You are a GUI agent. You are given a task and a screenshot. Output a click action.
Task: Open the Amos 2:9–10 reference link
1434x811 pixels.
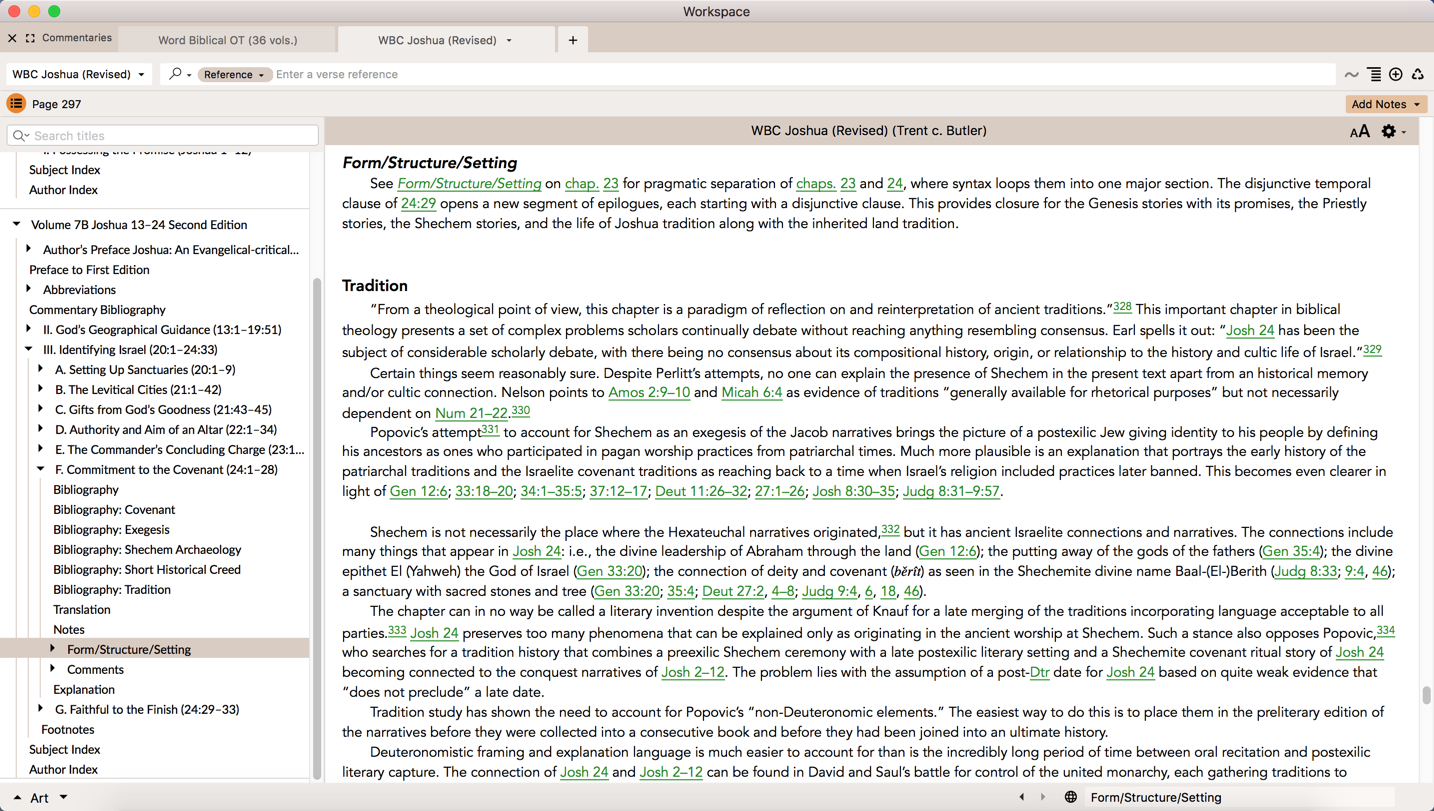pos(649,393)
